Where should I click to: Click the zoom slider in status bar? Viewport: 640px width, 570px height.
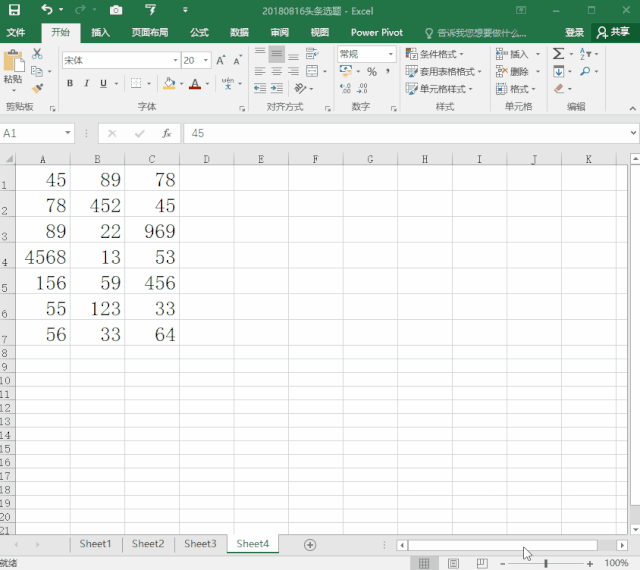pyautogui.click(x=545, y=564)
